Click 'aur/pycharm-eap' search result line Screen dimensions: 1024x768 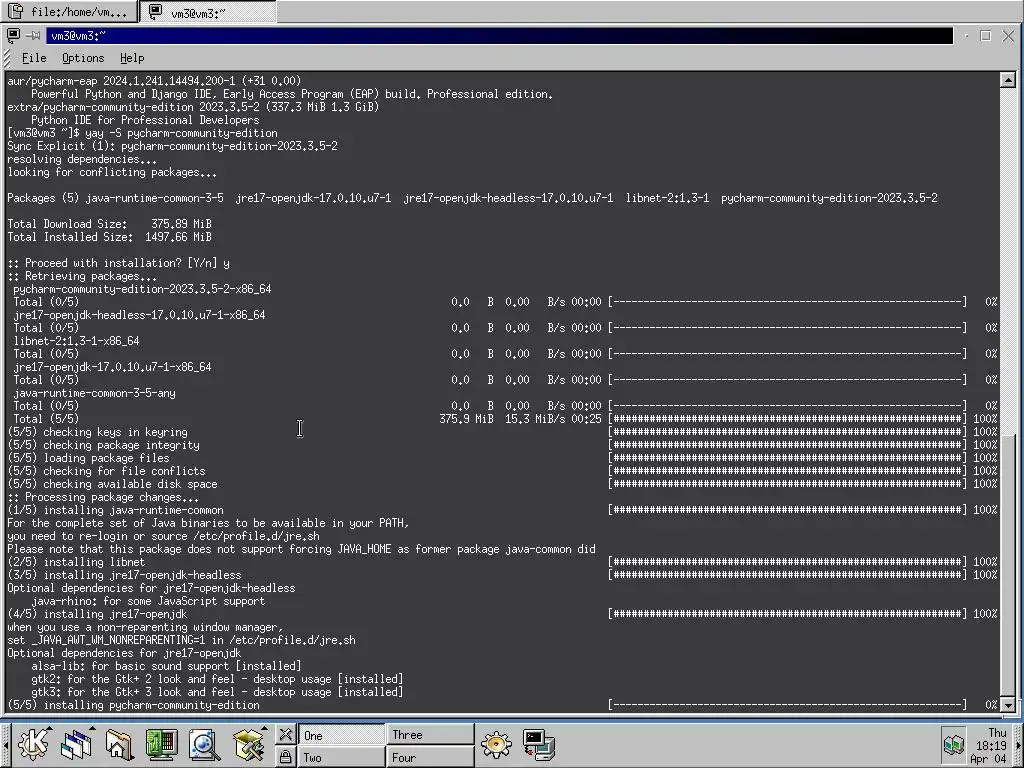[154, 81]
